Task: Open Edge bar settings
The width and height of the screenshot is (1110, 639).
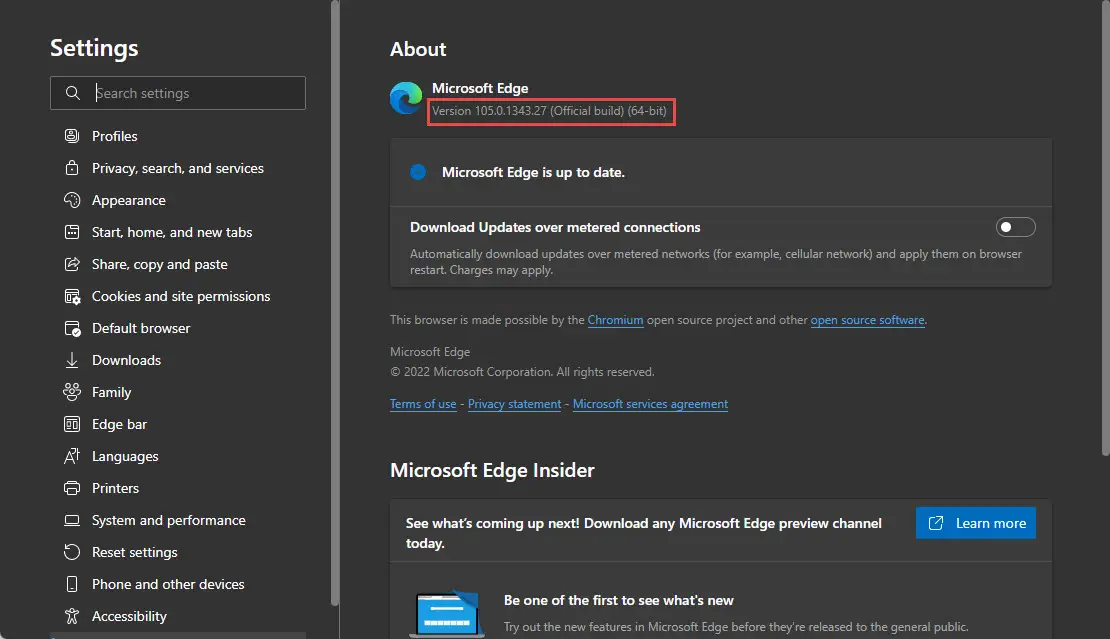Action: point(120,425)
